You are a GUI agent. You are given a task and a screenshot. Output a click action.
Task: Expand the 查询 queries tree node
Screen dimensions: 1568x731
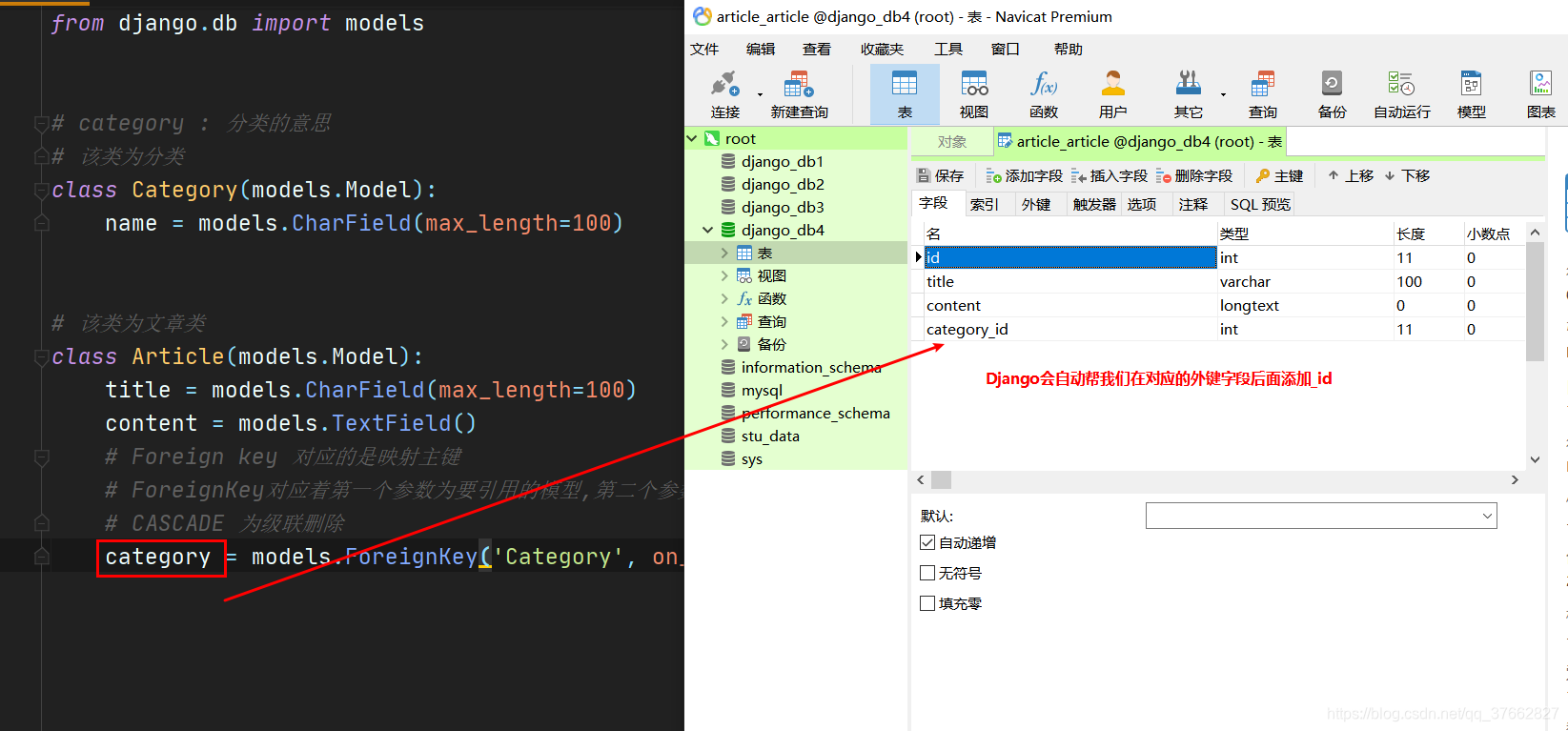pos(724,322)
